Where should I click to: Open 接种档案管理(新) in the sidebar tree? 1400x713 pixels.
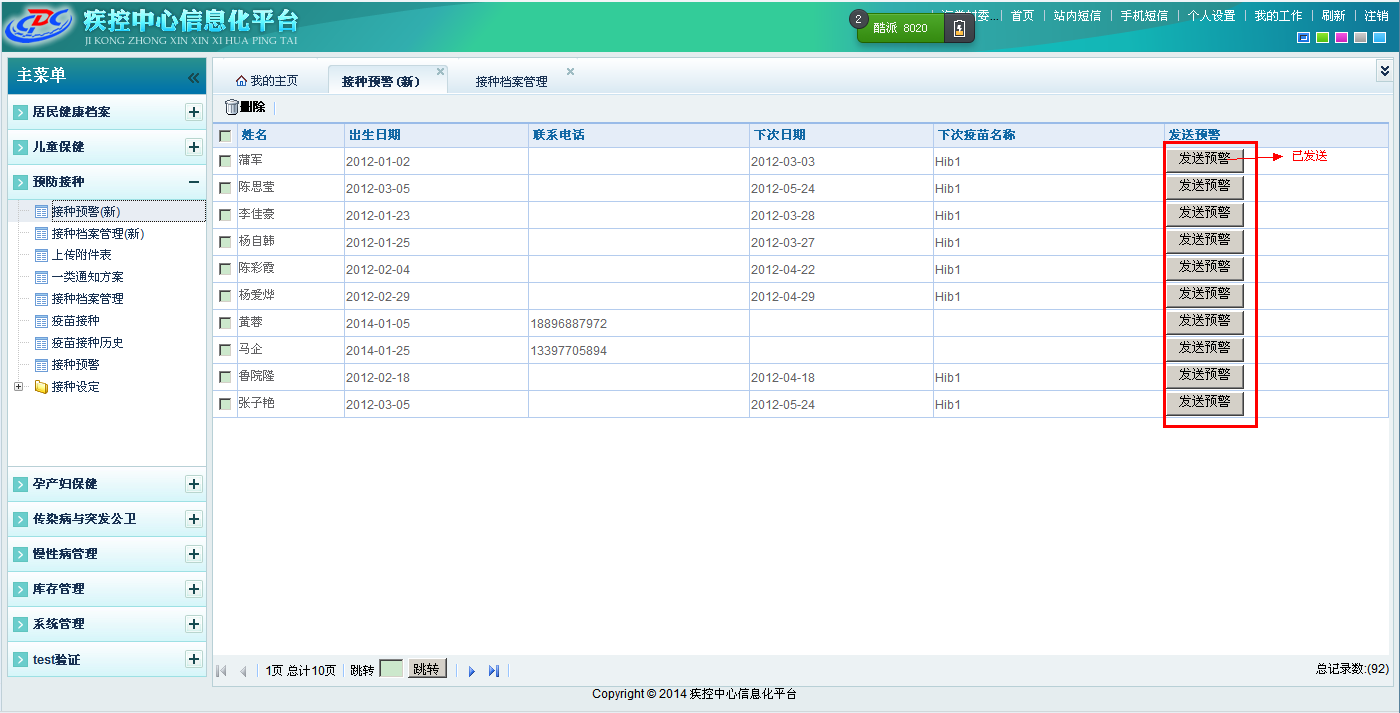pyautogui.click(x=98, y=234)
